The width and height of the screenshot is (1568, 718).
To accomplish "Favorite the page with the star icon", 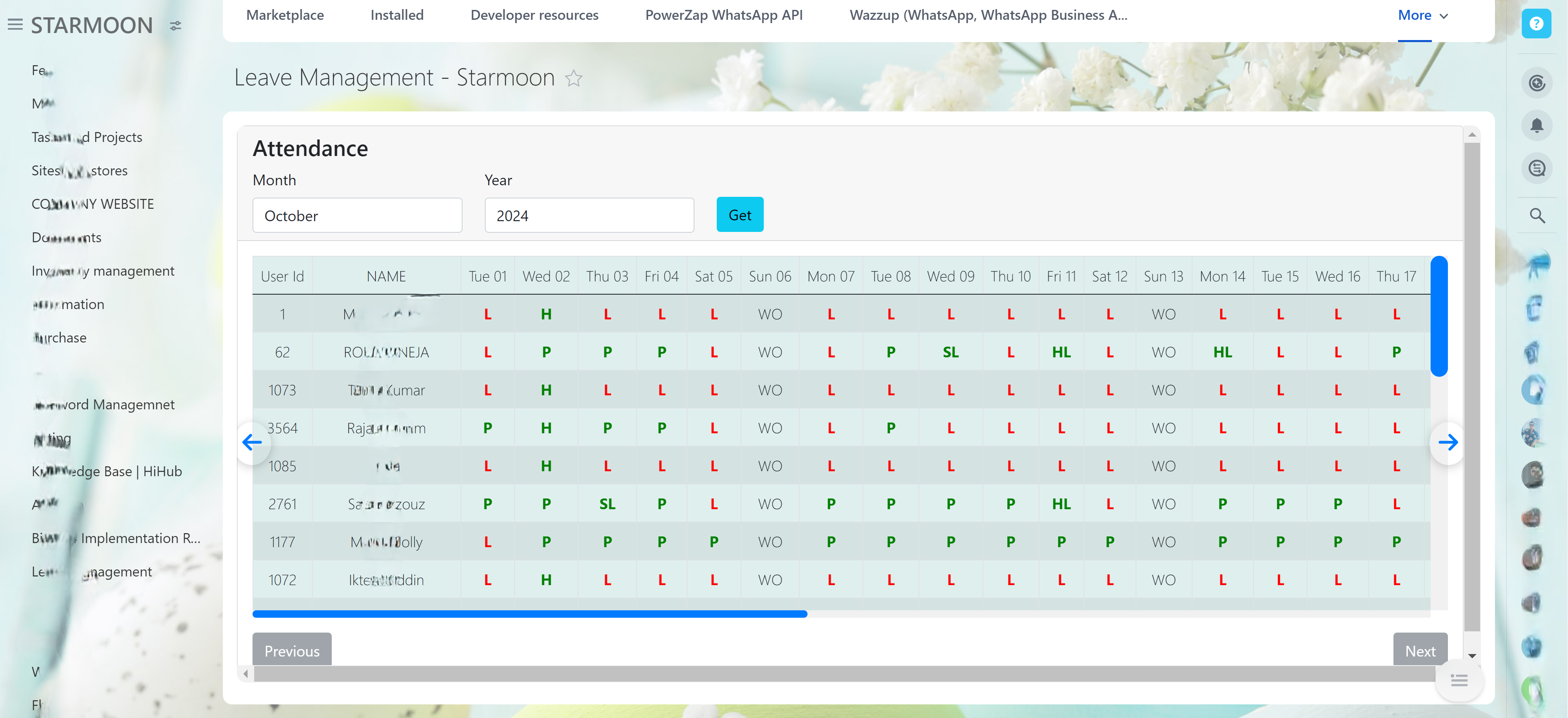I will (574, 78).
